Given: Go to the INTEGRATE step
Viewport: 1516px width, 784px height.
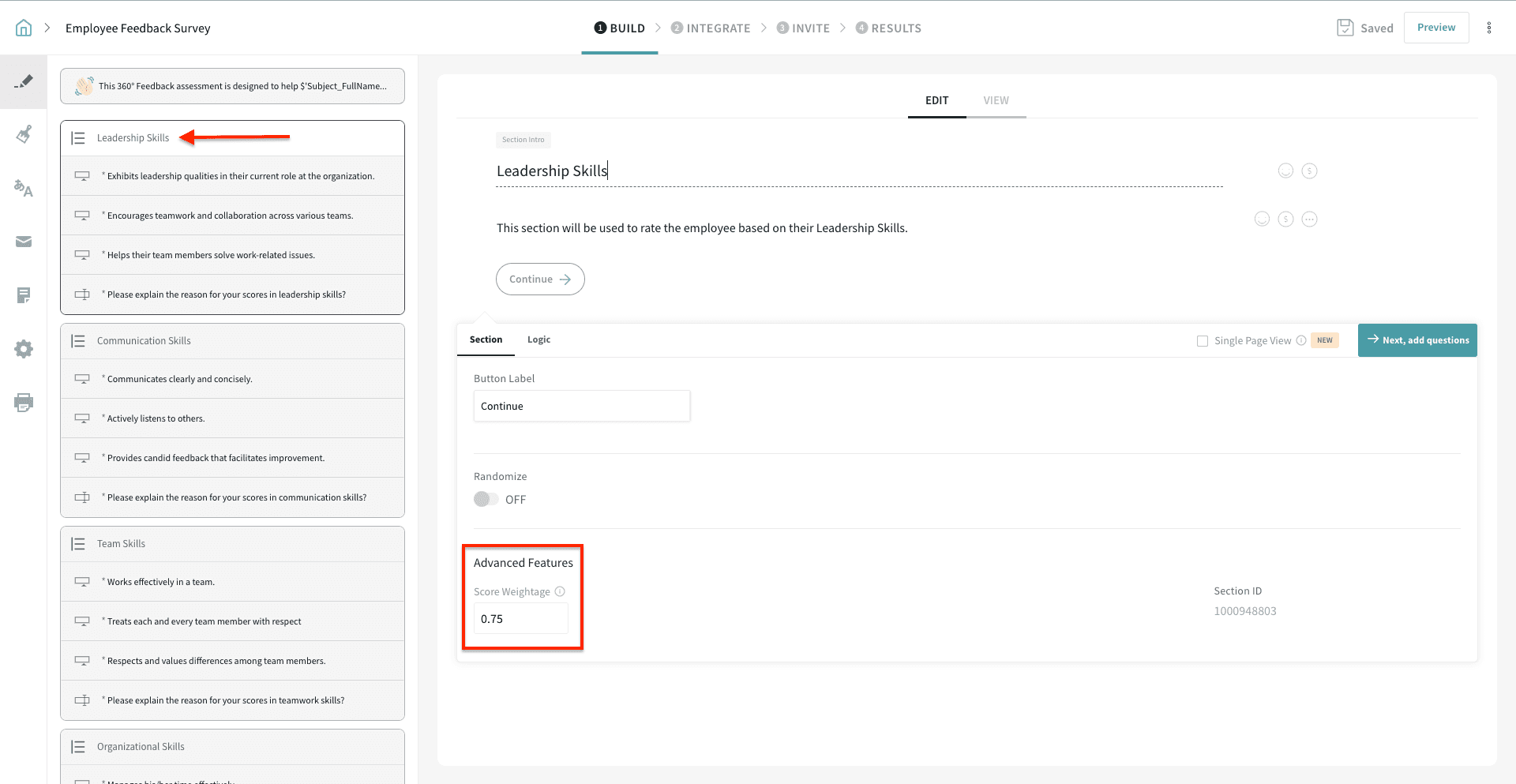Looking at the screenshot, I should [x=711, y=28].
